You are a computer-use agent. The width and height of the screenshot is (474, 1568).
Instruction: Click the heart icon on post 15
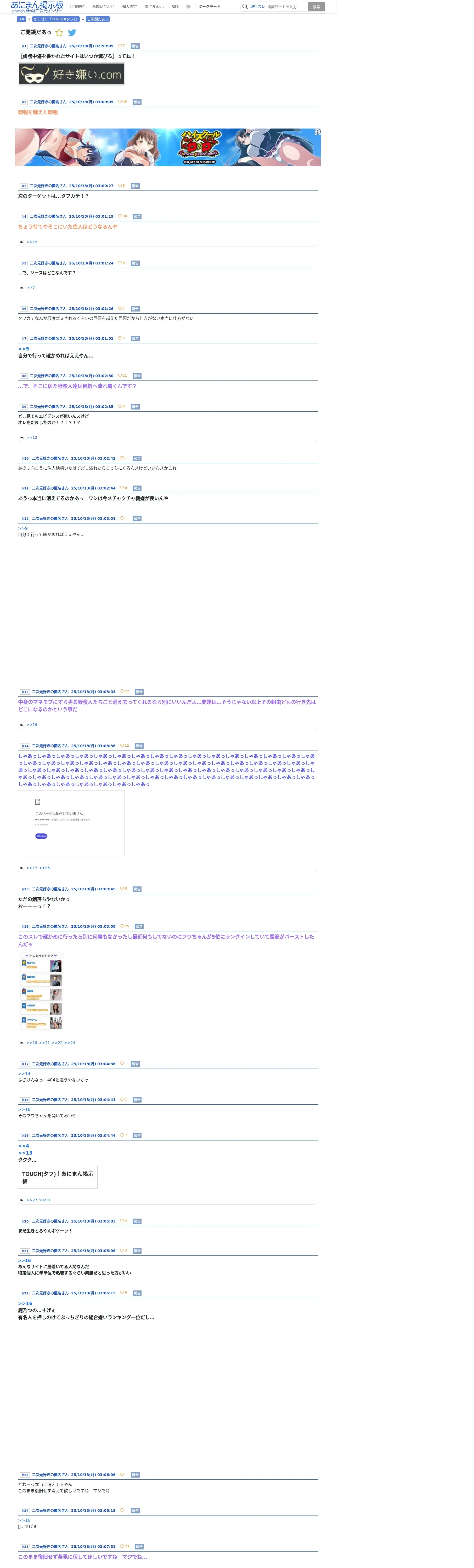click(x=122, y=889)
